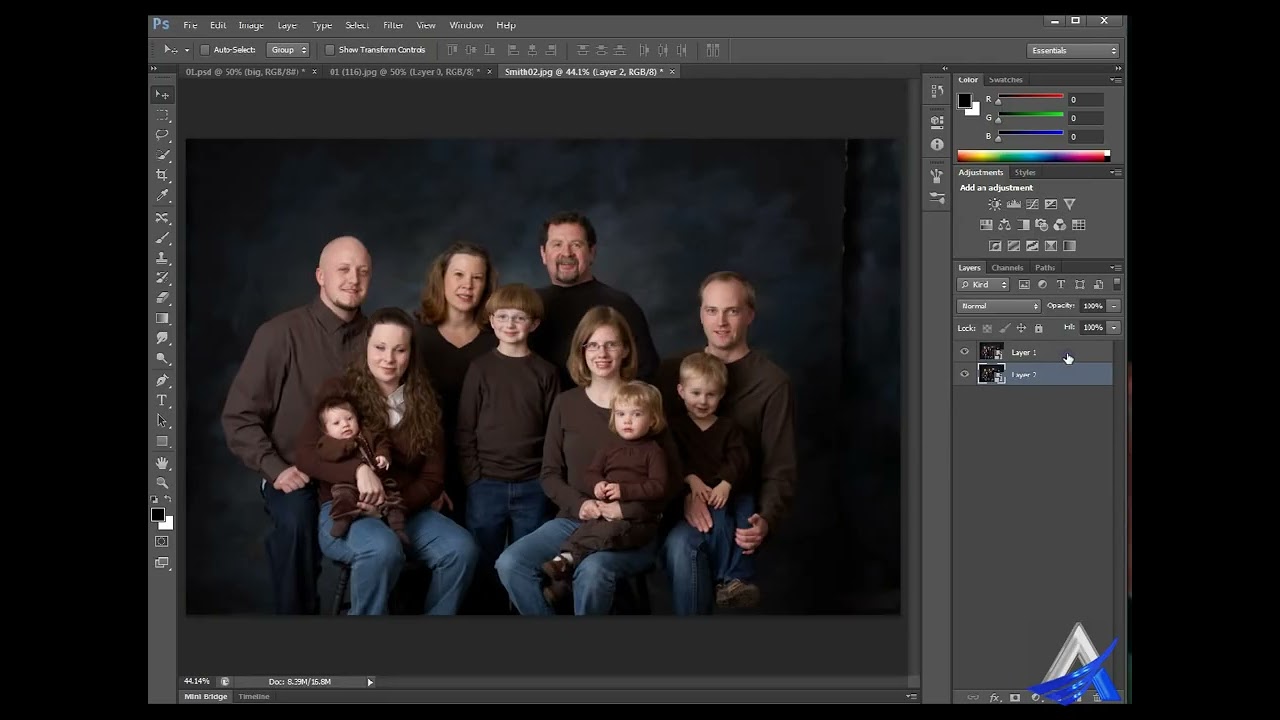
Task: Enable the Auto-Select checkbox
Action: click(x=204, y=50)
